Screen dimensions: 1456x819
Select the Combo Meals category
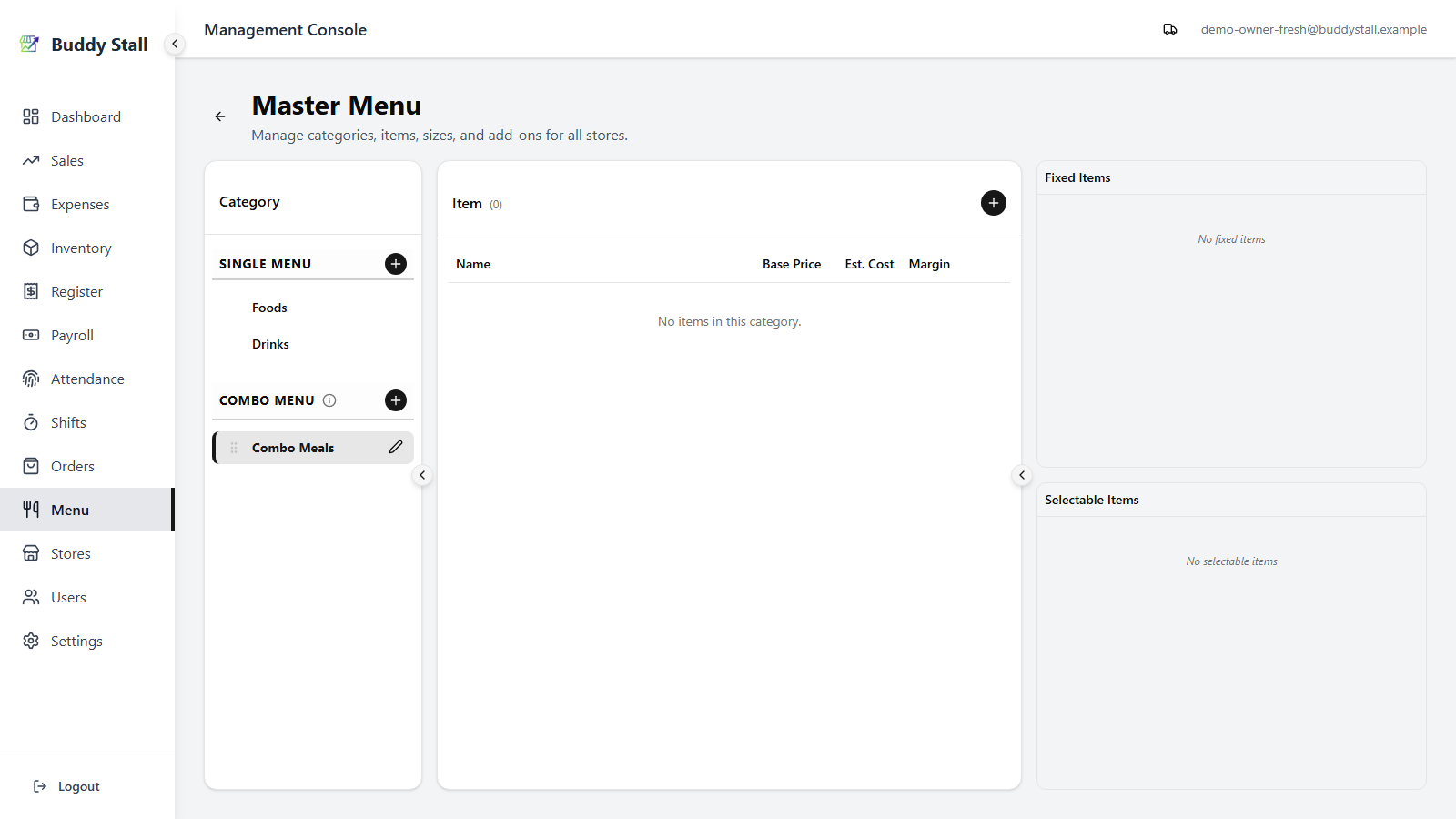click(313, 448)
